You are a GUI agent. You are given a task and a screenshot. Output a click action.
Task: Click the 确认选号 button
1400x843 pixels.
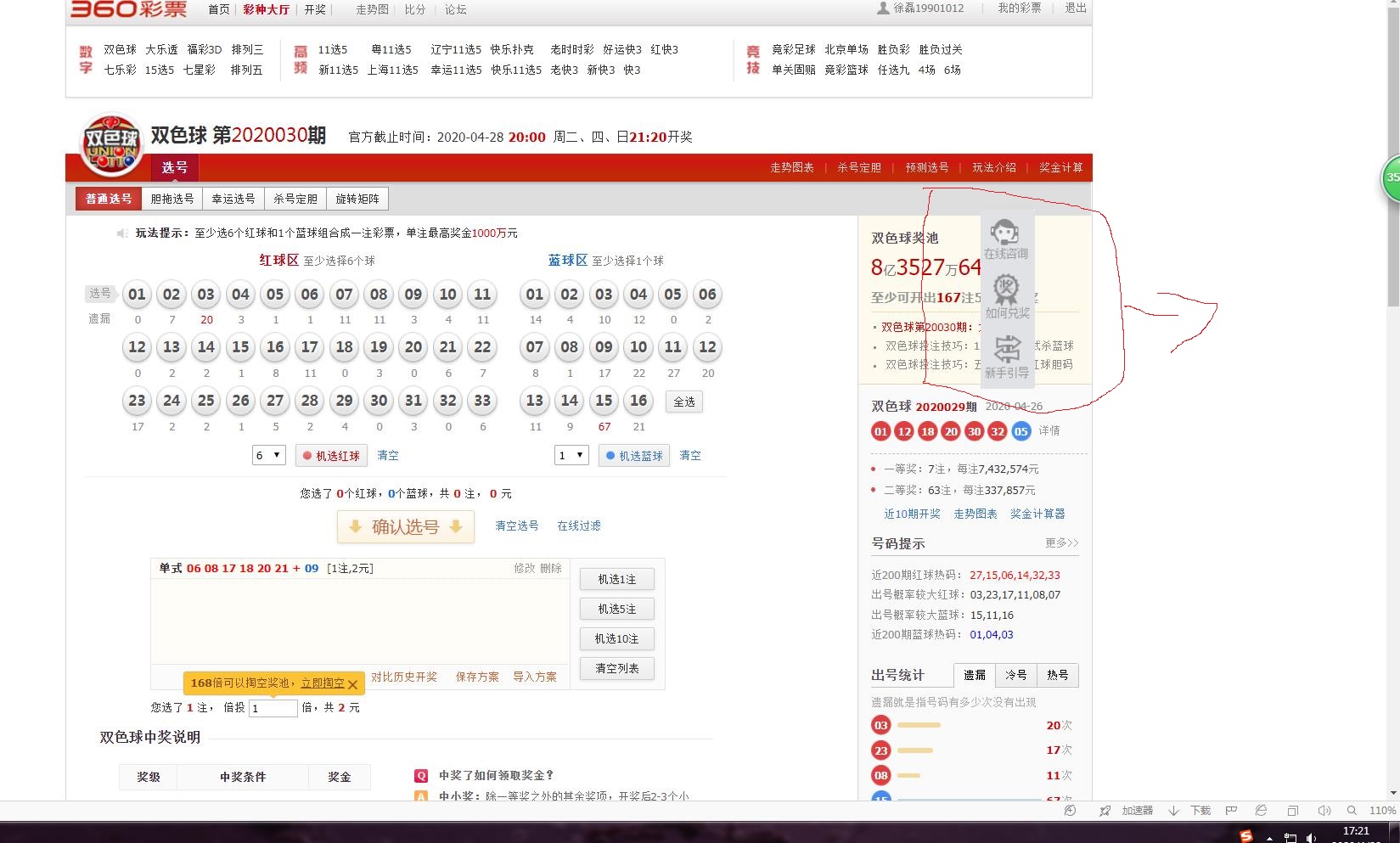tap(406, 527)
